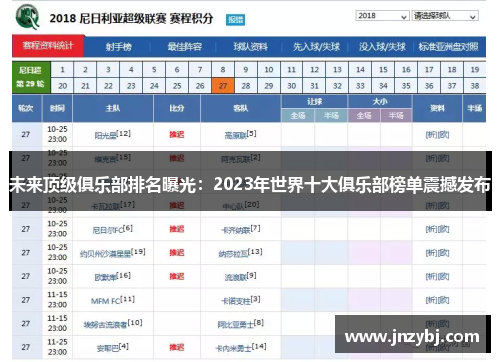Select round 10 in round selector

coord(269,70)
